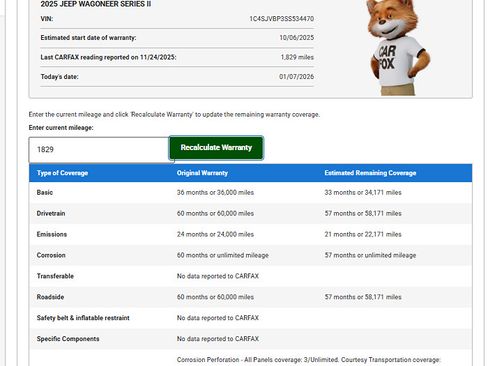Click the Estimated Remaining Coverage column header
The height and width of the screenshot is (366, 488).
370,173
